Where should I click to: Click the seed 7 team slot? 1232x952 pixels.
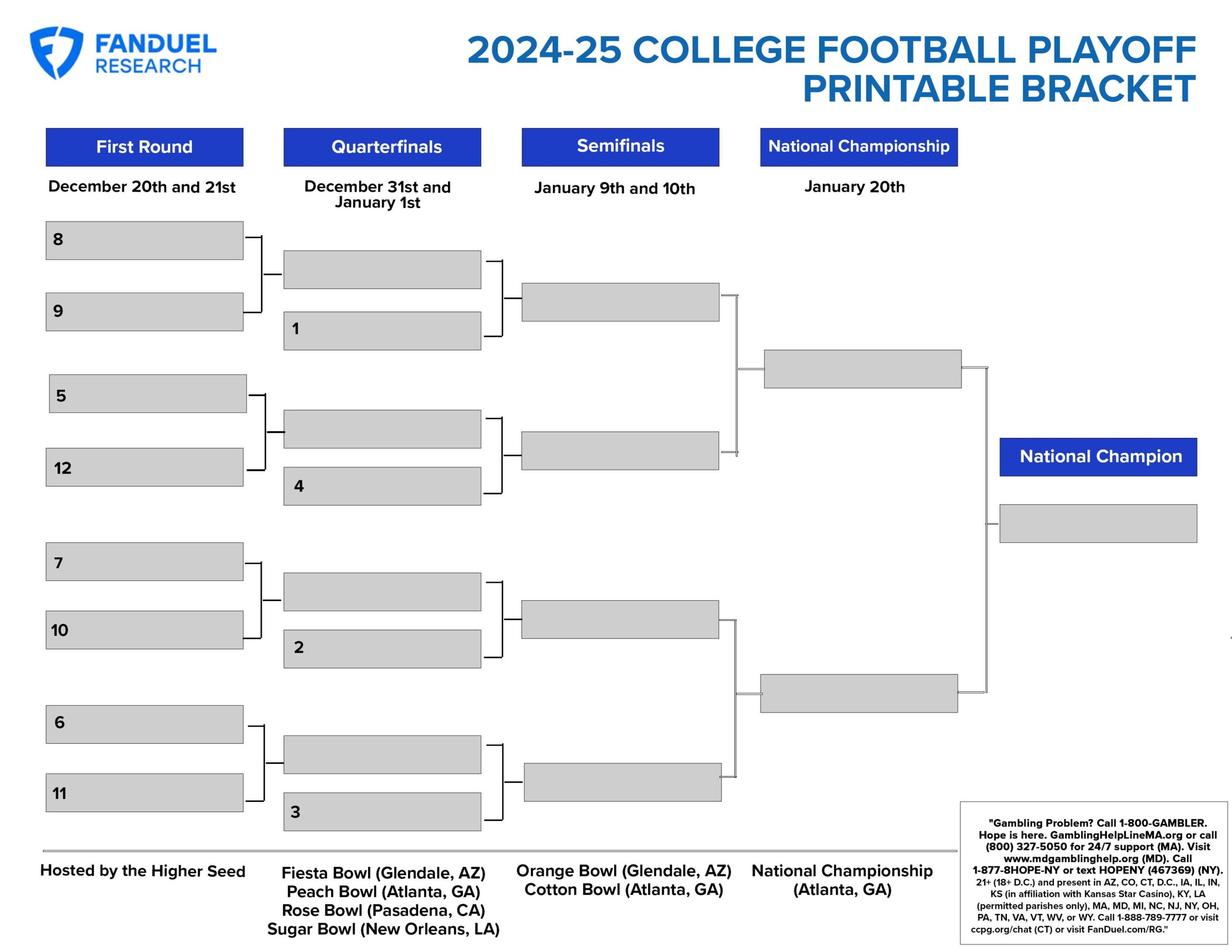point(144,562)
